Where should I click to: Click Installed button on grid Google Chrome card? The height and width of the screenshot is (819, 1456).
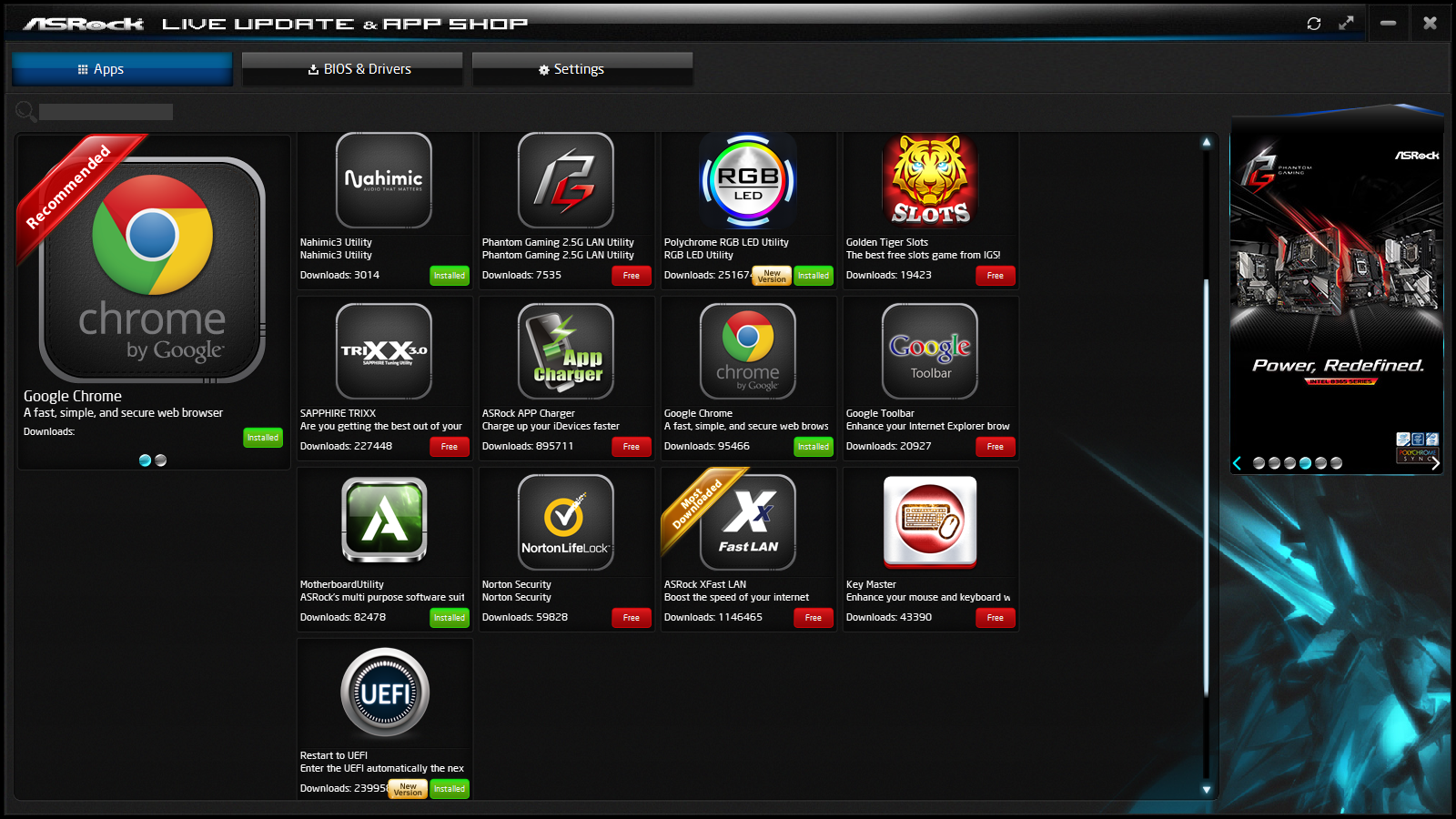pyautogui.click(x=814, y=447)
